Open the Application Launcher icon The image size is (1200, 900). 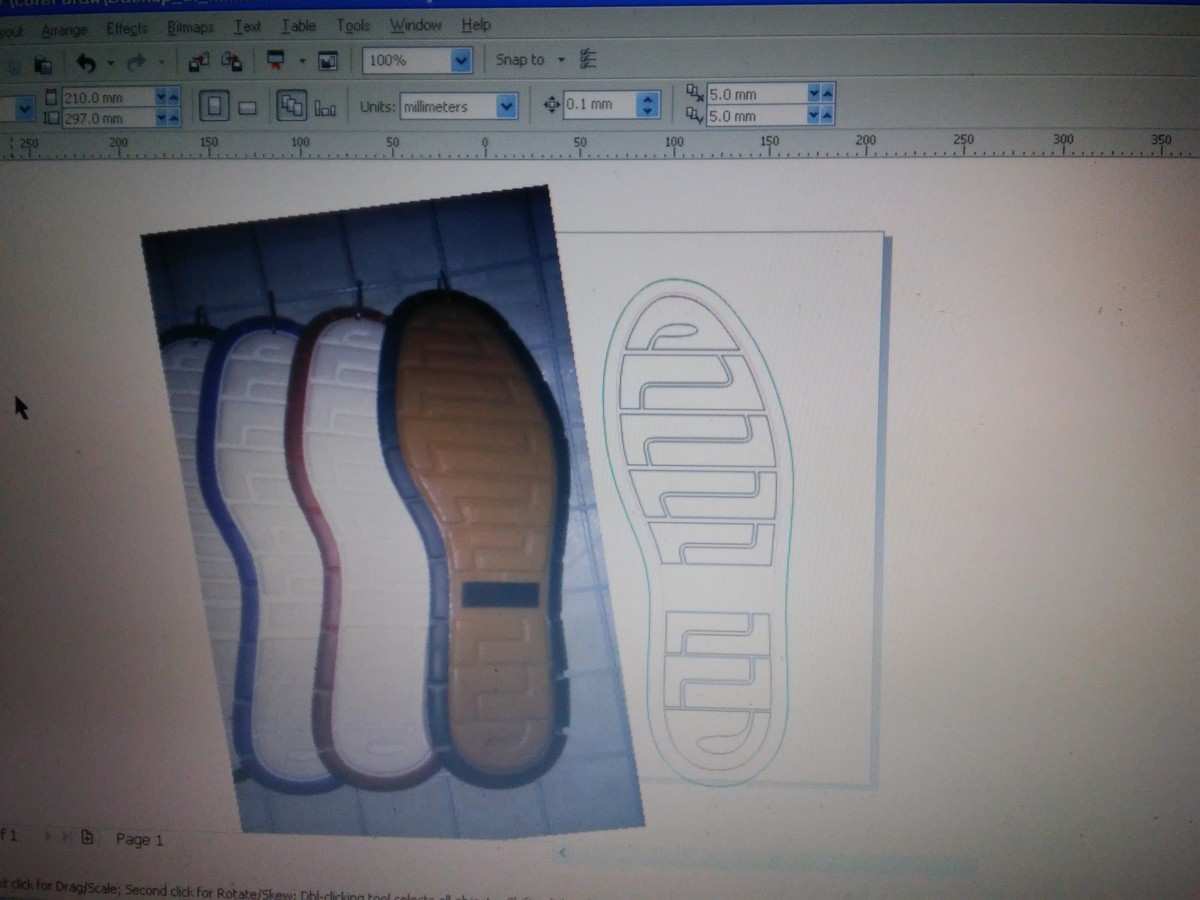[x=277, y=62]
